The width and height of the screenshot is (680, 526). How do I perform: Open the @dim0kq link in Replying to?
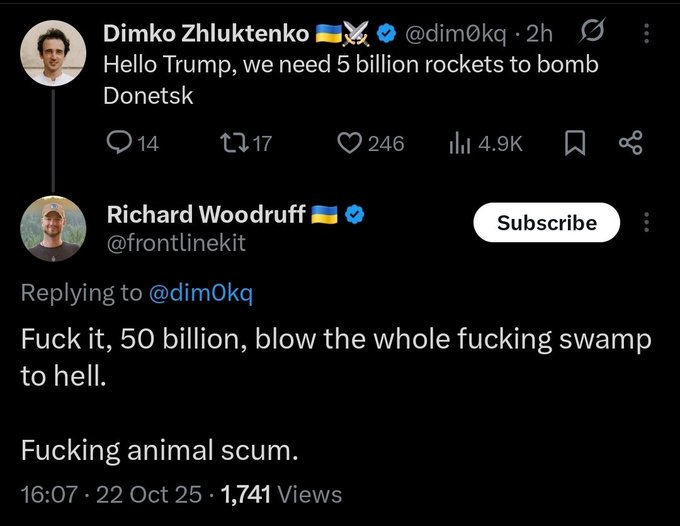tap(200, 293)
